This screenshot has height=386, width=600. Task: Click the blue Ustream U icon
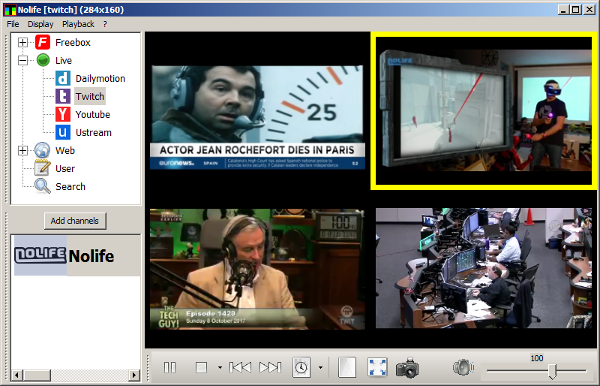(x=63, y=132)
